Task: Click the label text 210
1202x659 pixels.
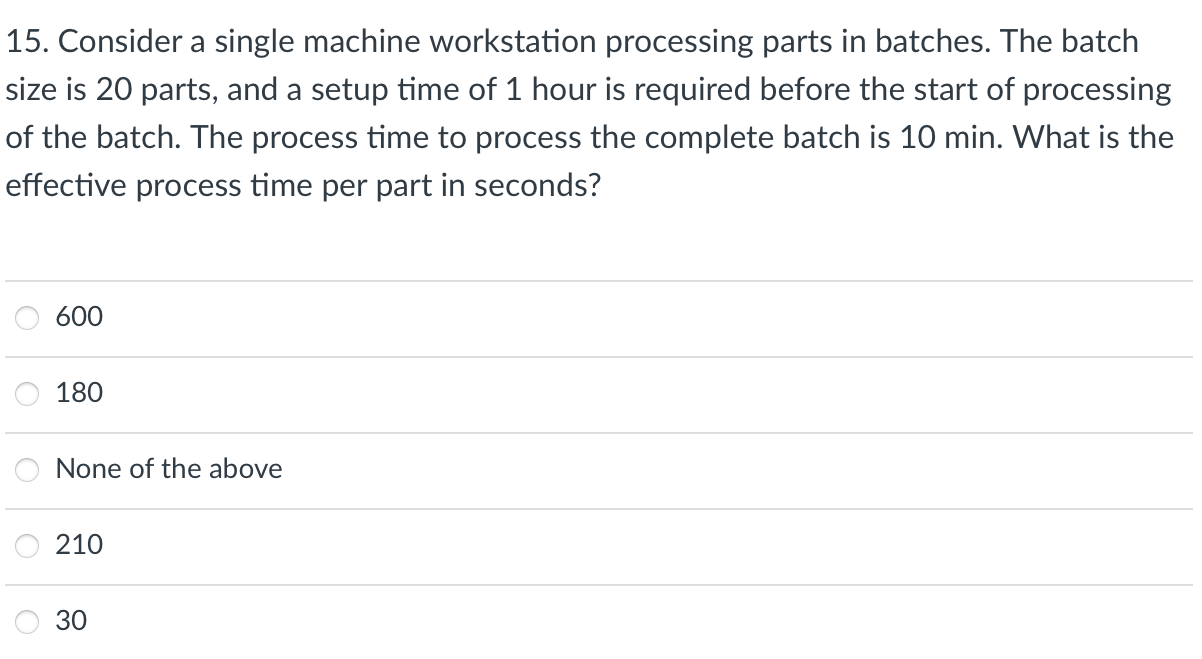Action: (x=80, y=545)
